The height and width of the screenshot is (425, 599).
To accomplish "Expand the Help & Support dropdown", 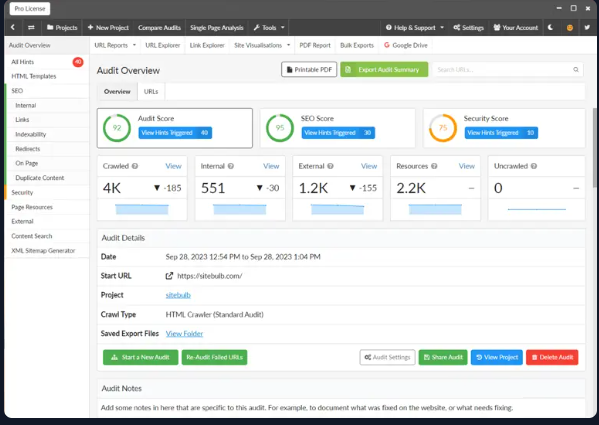I will pos(414,27).
